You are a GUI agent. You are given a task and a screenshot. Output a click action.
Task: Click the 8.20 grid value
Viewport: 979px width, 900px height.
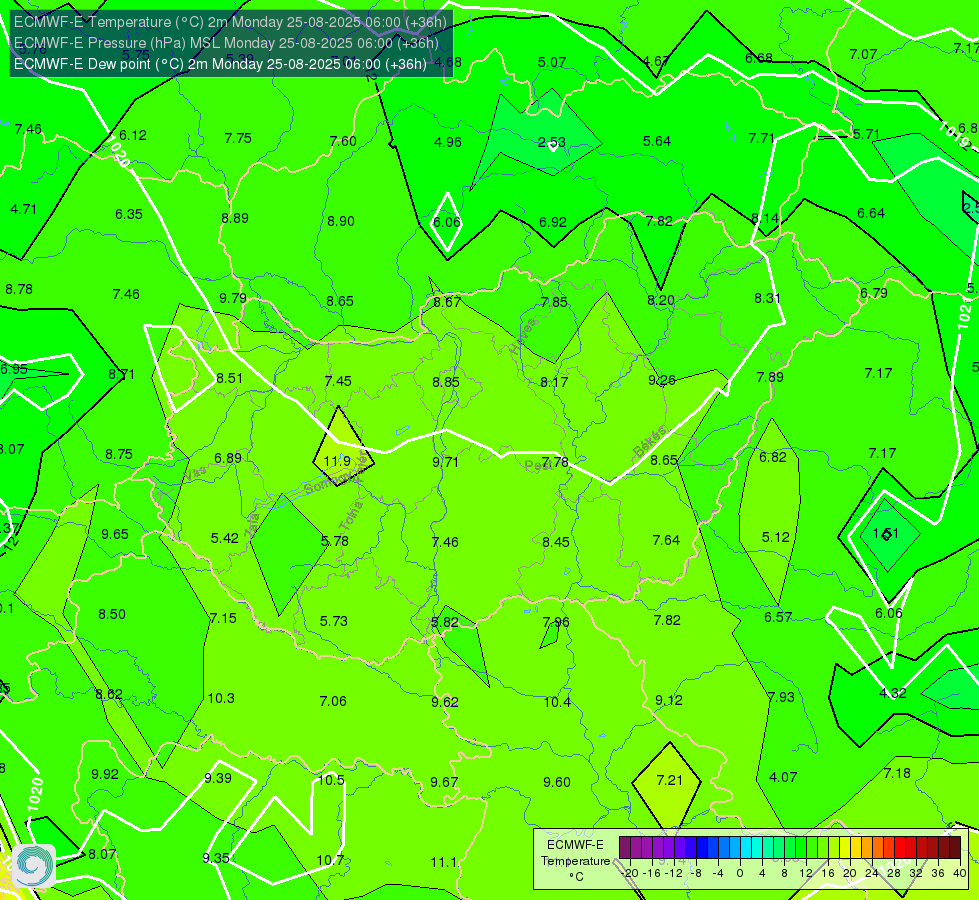[x=661, y=300]
